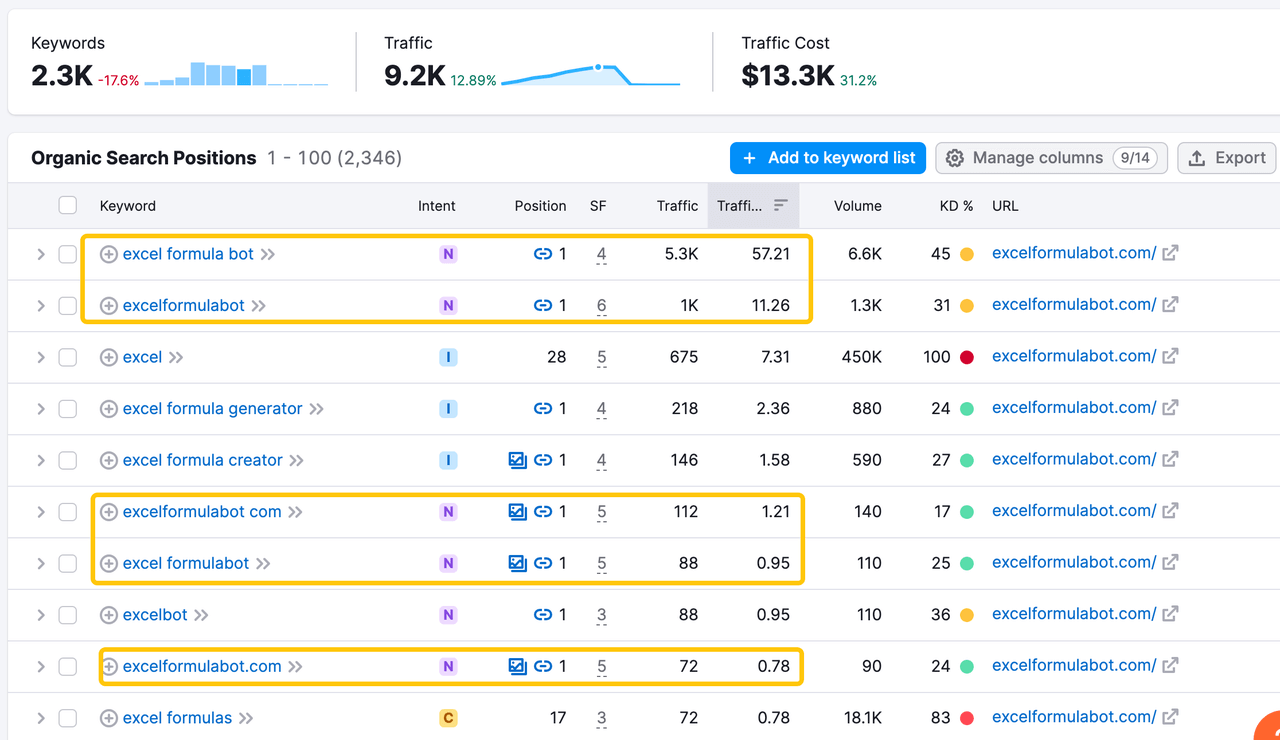This screenshot has width=1280, height=740.
Task: Check the box for 'excel' row
Action: [67, 357]
